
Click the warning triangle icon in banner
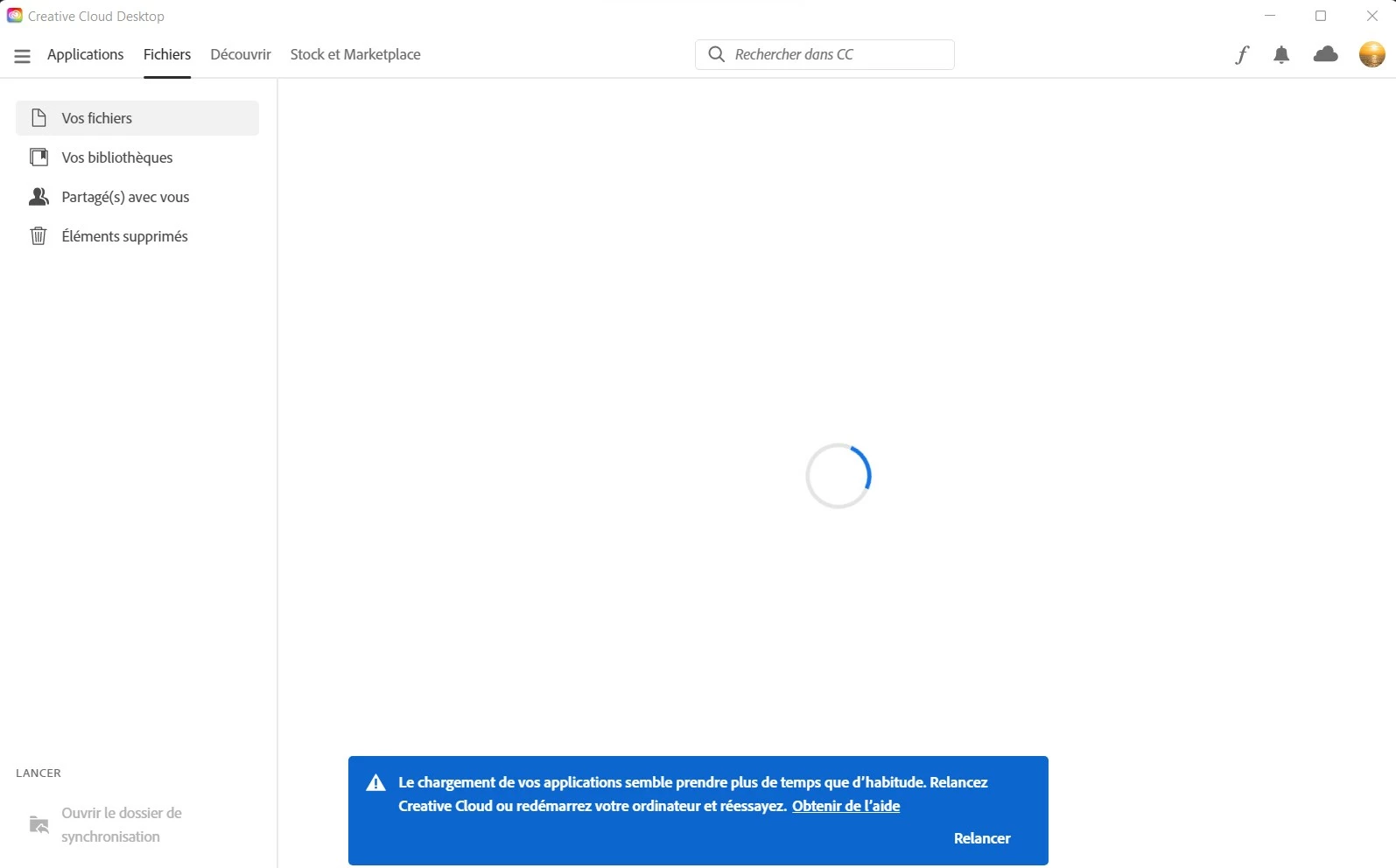click(375, 783)
